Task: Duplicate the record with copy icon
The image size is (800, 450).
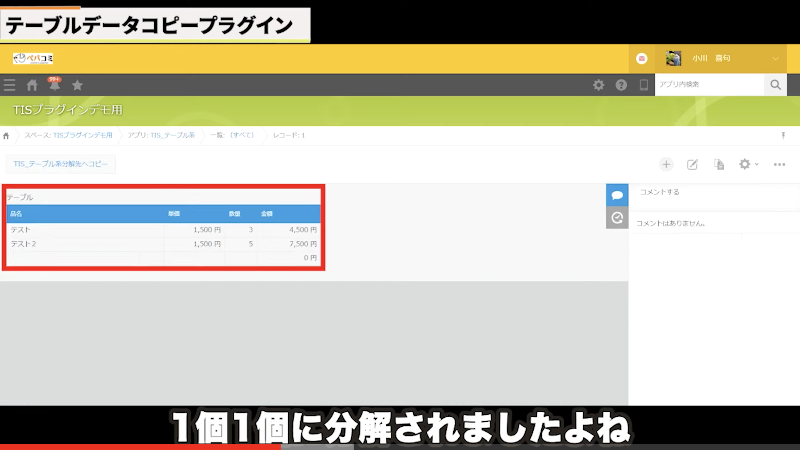Action: pyautogui.click(x=718, y=164)
